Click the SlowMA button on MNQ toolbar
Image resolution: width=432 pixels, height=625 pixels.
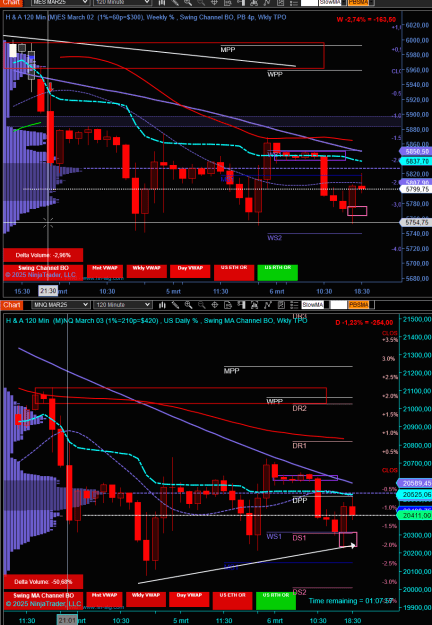point(312,305)
